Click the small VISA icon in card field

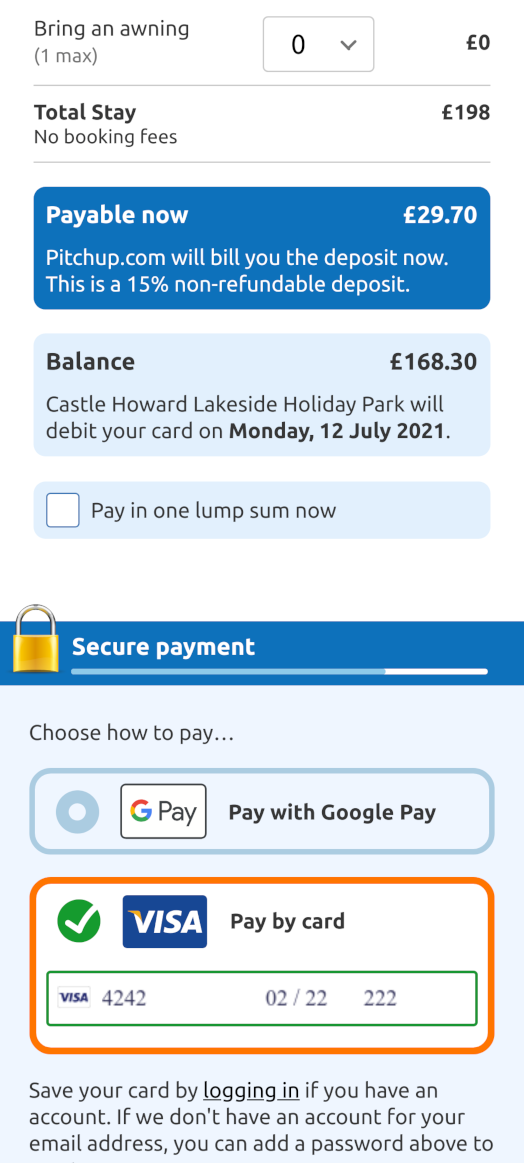(73, 998)
